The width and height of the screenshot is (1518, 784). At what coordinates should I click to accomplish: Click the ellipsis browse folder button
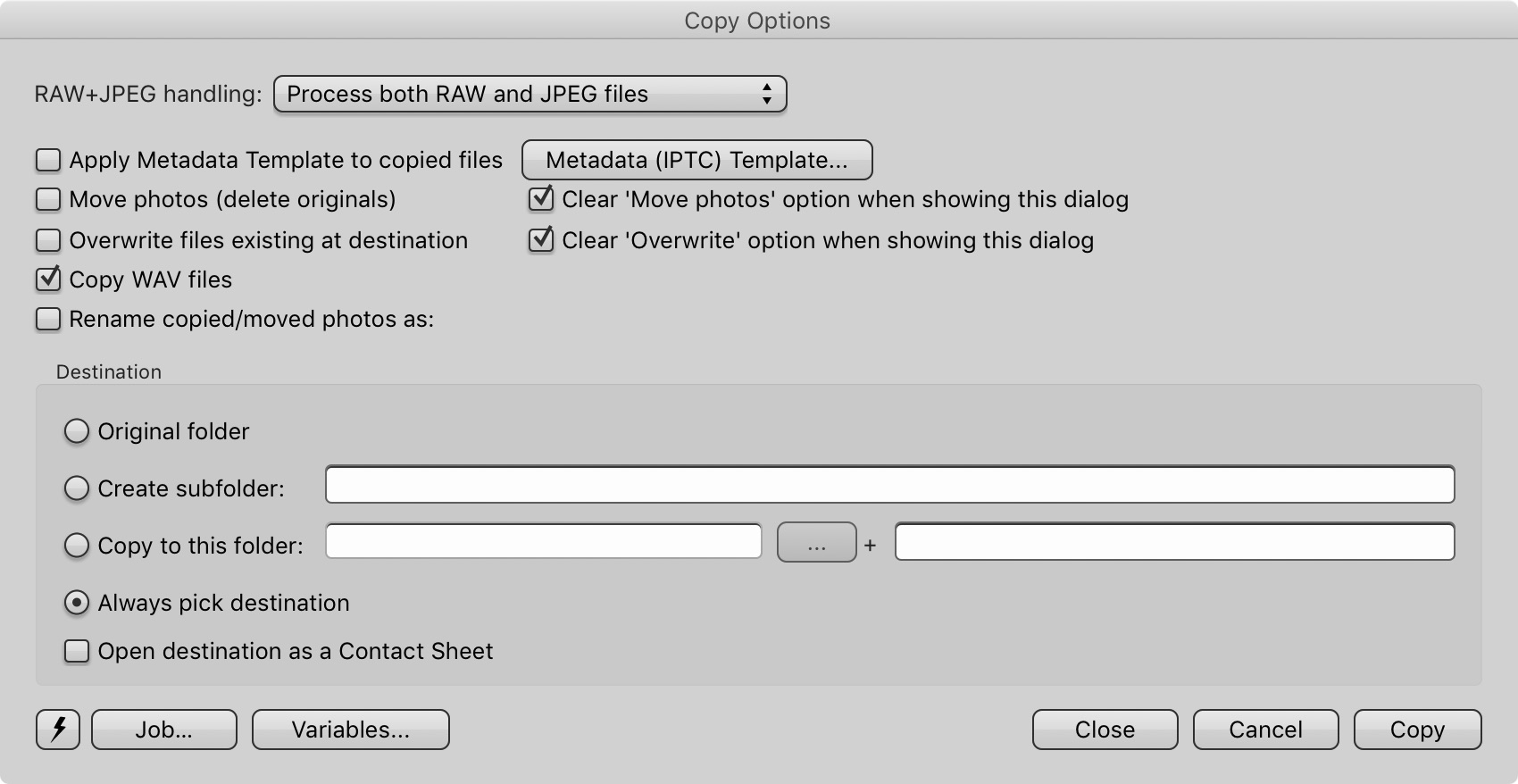coord(817,542)
